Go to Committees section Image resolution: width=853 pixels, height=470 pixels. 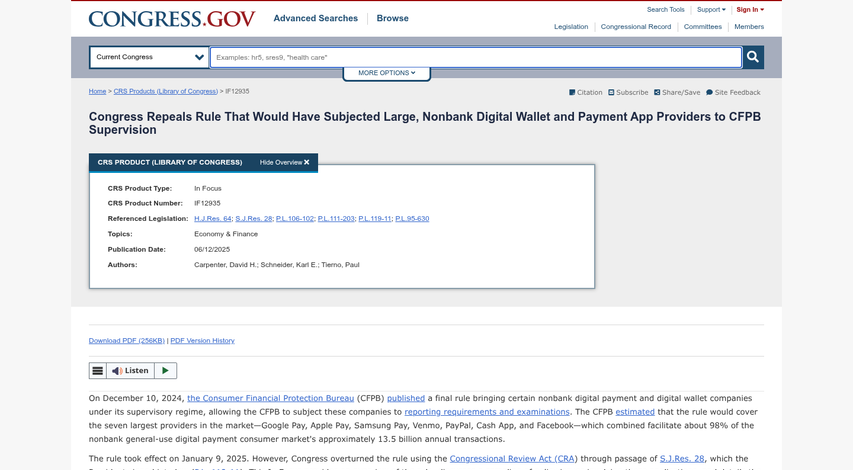click(702, 27)
